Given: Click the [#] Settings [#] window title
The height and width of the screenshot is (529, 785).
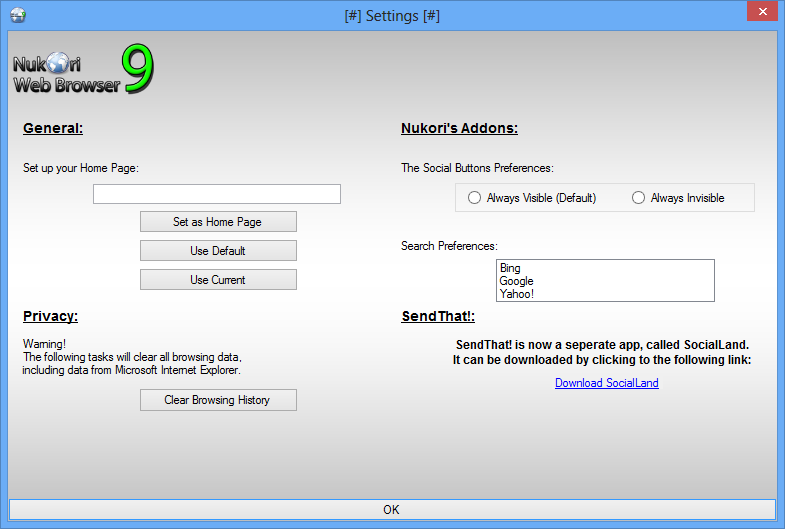Looking at the screenshot, I should tap(392, 16).
